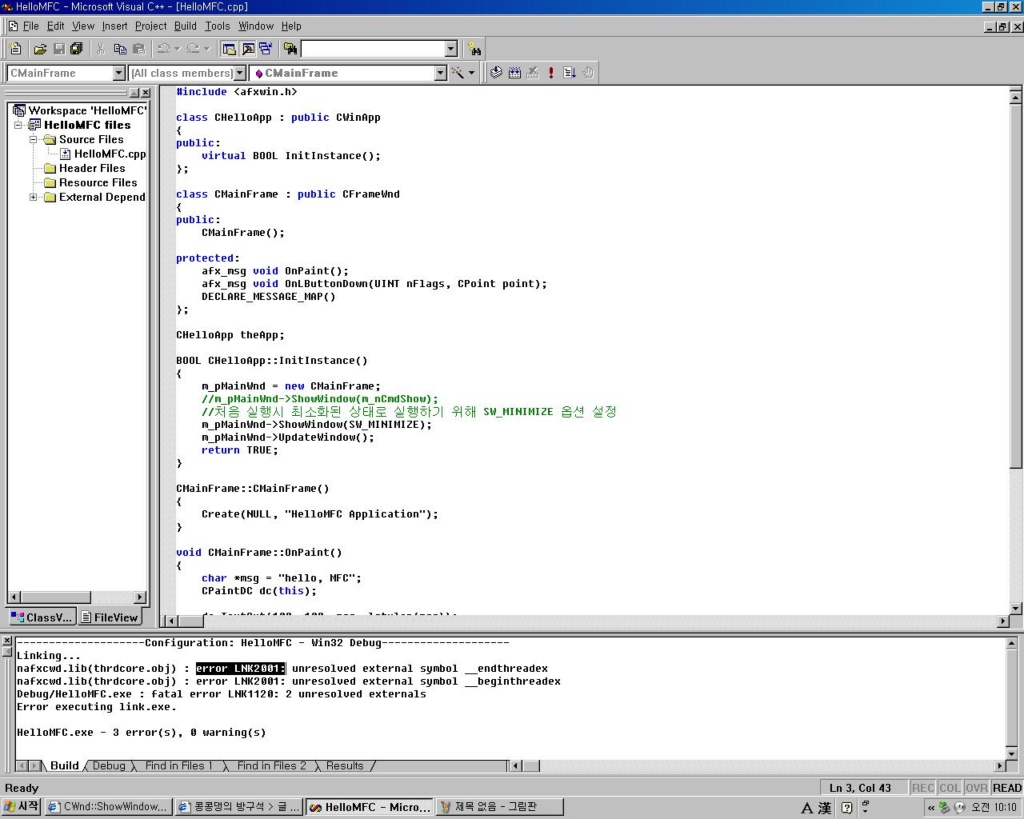The height and width of the screenshot is (819, 1024).
Task: Select the Resource Files folder
Action: tap(98, 182)
